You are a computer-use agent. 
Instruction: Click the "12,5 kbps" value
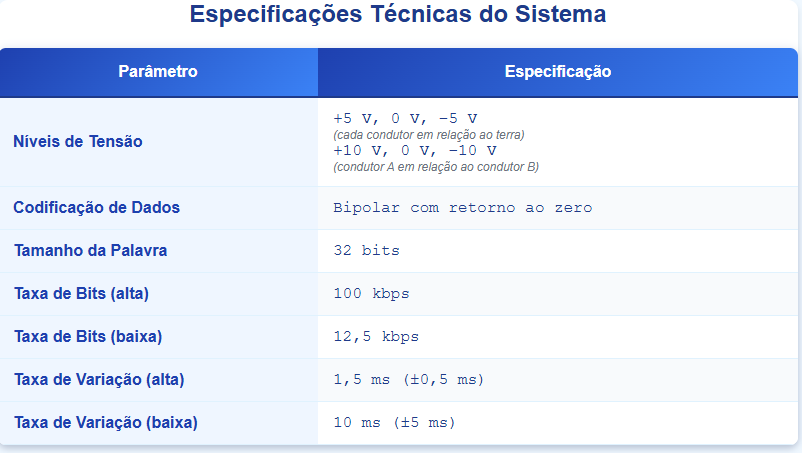376,337
